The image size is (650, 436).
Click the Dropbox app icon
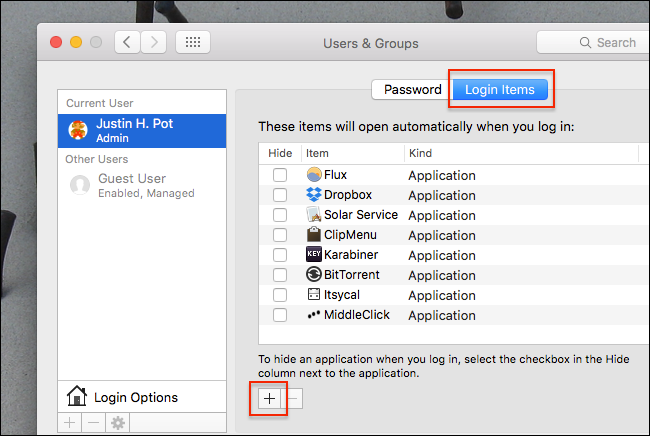(314, 194)
